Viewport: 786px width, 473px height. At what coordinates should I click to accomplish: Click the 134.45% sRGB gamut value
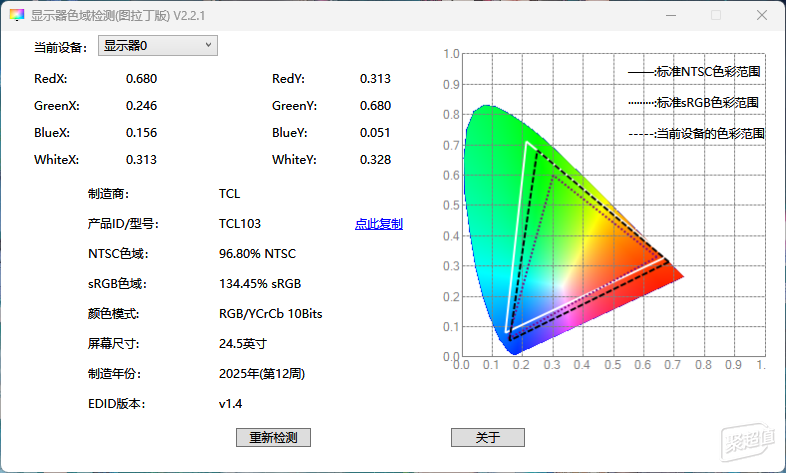pyautogui.click(x=260, y=284)
